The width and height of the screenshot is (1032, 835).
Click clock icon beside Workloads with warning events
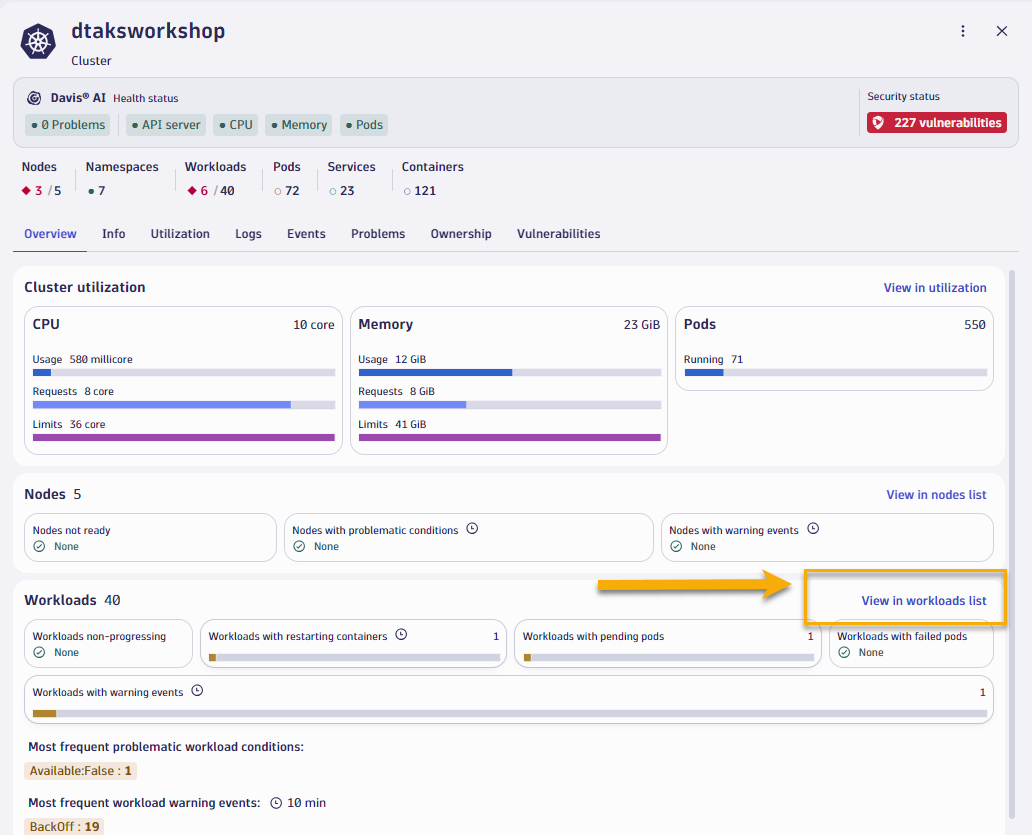coord(197,691)
